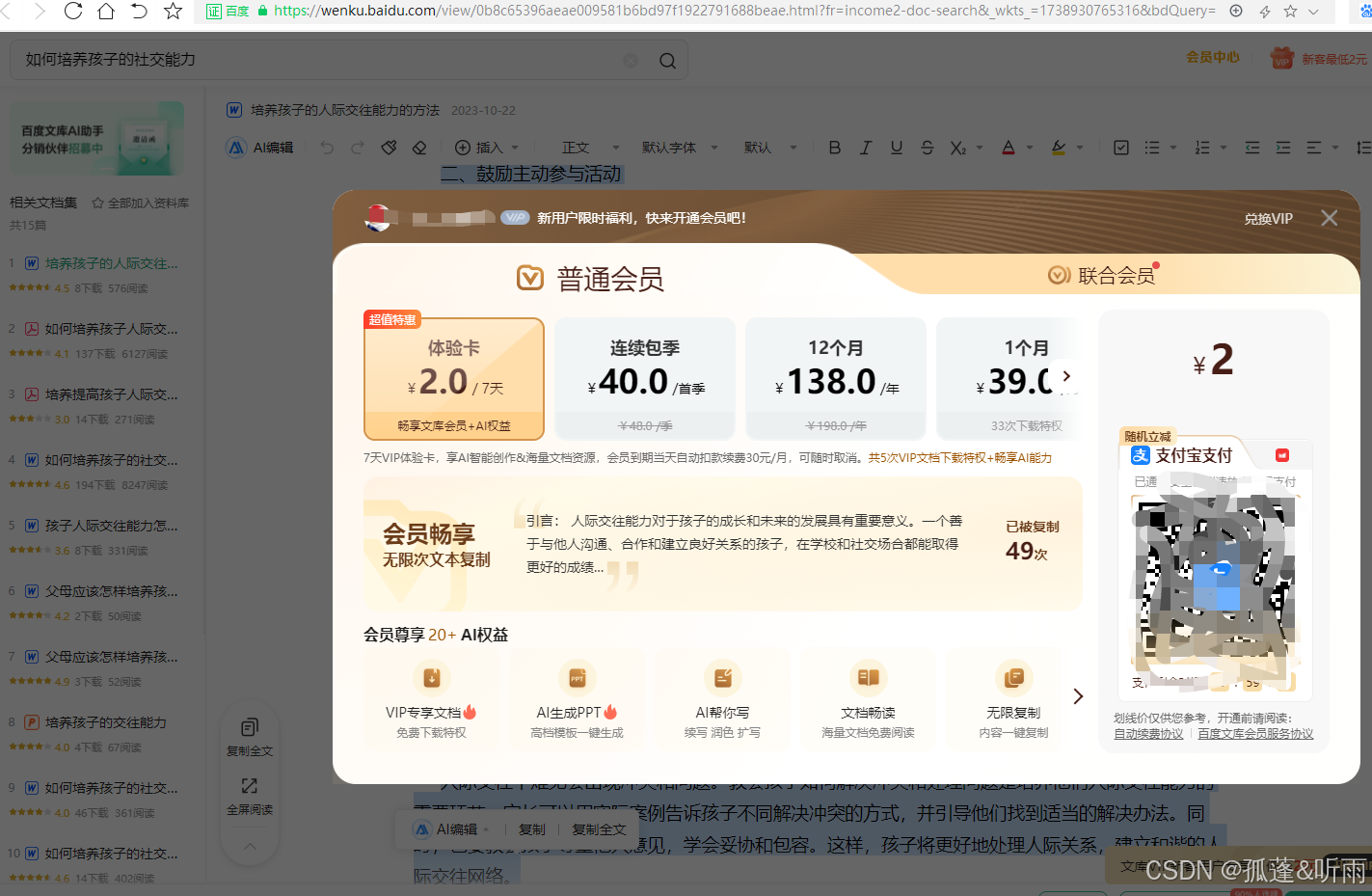Open the 默认字体 font dropdown
This screenshot has width=1372, height=896.
coord(680,148)
